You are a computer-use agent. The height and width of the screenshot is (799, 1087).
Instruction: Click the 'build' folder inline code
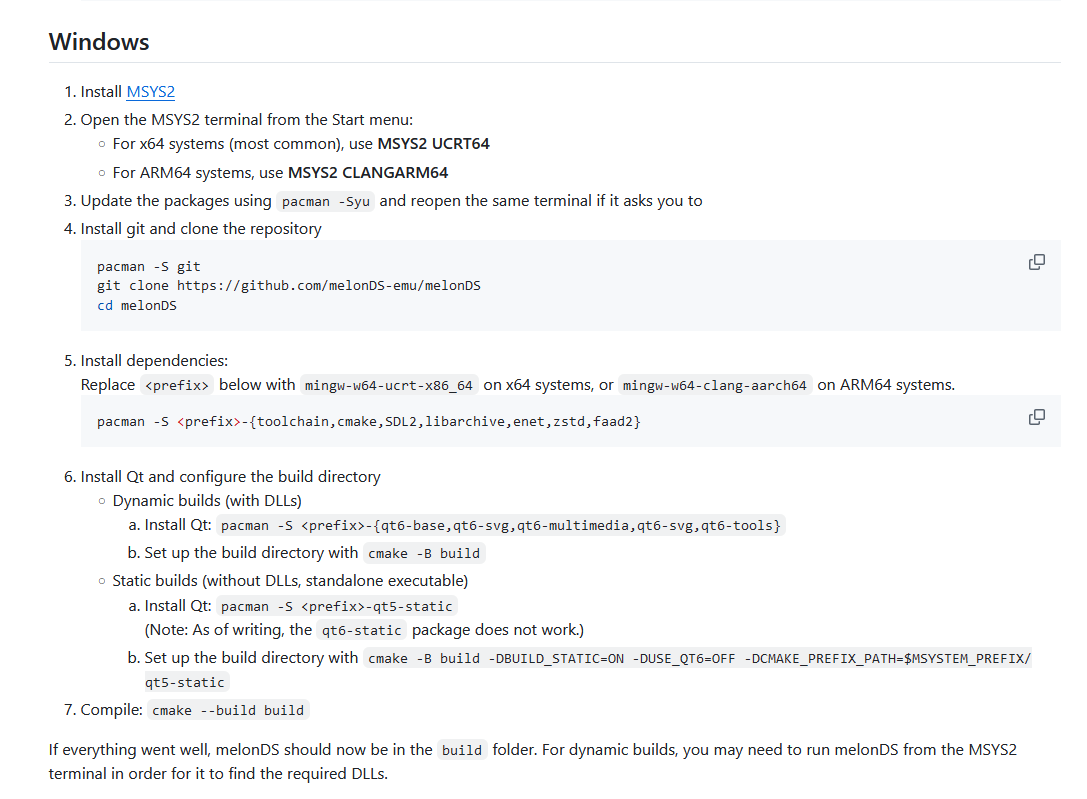tap(462, 751)
